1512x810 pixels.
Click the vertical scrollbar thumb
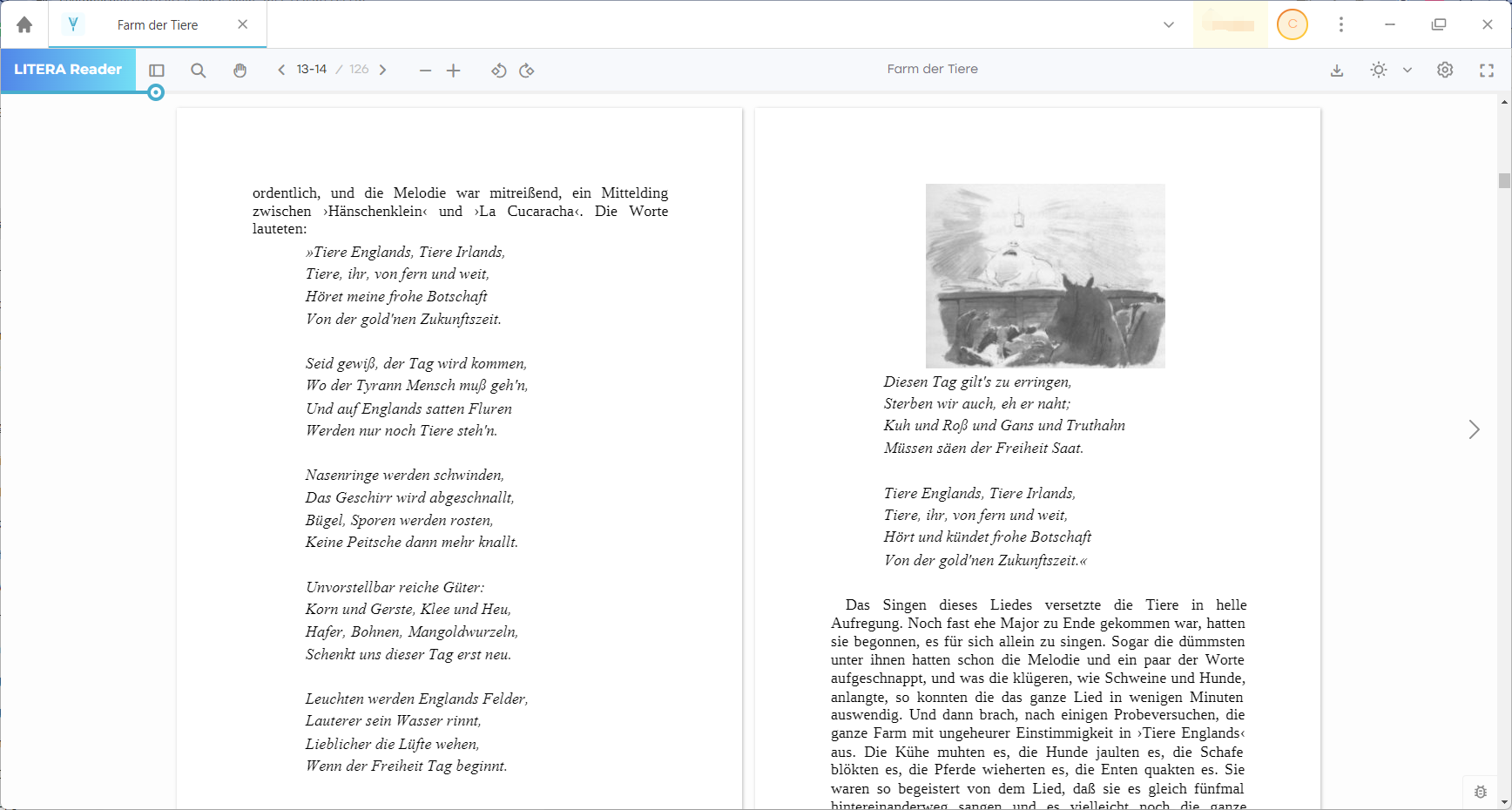tap(1504, 180)
